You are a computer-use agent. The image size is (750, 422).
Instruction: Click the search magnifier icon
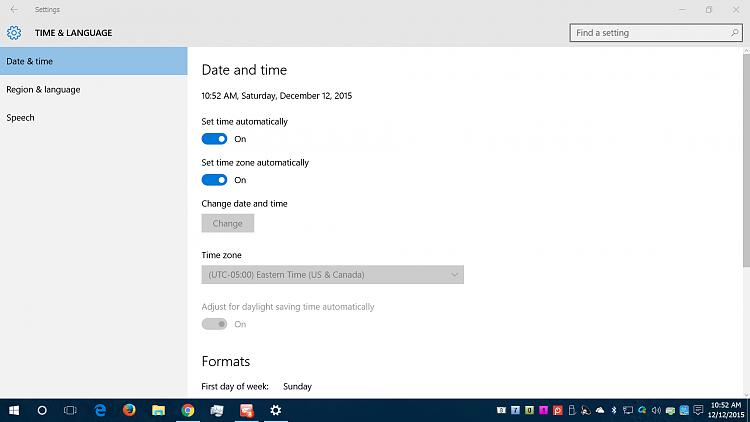734,33
